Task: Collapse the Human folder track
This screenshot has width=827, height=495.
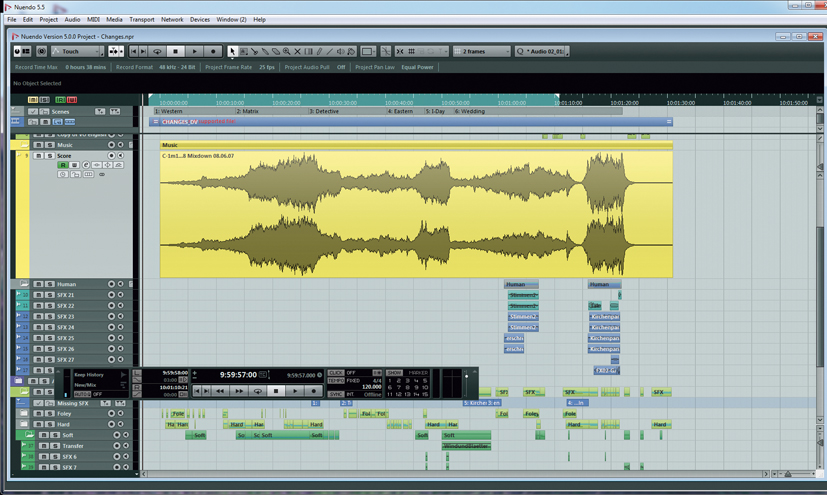Action: click(24, 284)
